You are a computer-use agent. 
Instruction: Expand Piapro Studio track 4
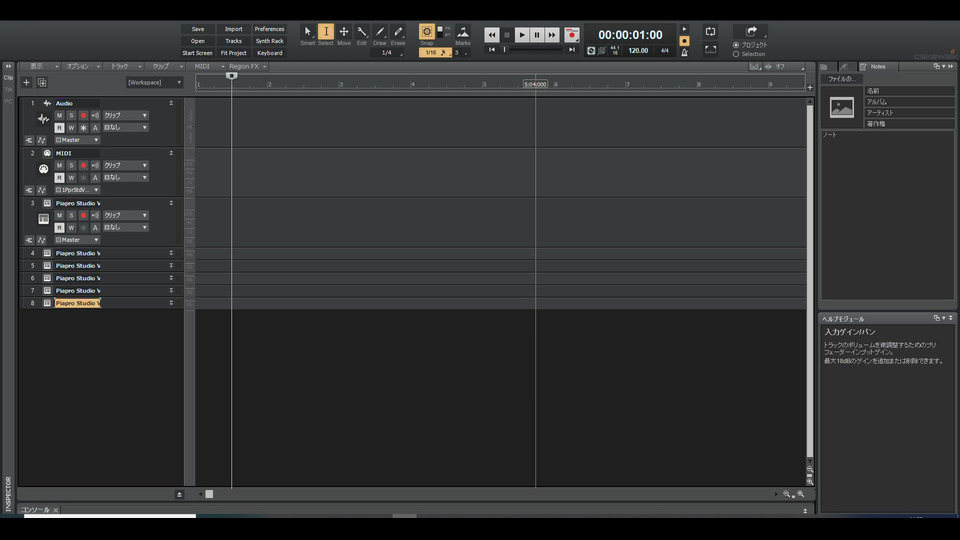click(x=171, y=253)
